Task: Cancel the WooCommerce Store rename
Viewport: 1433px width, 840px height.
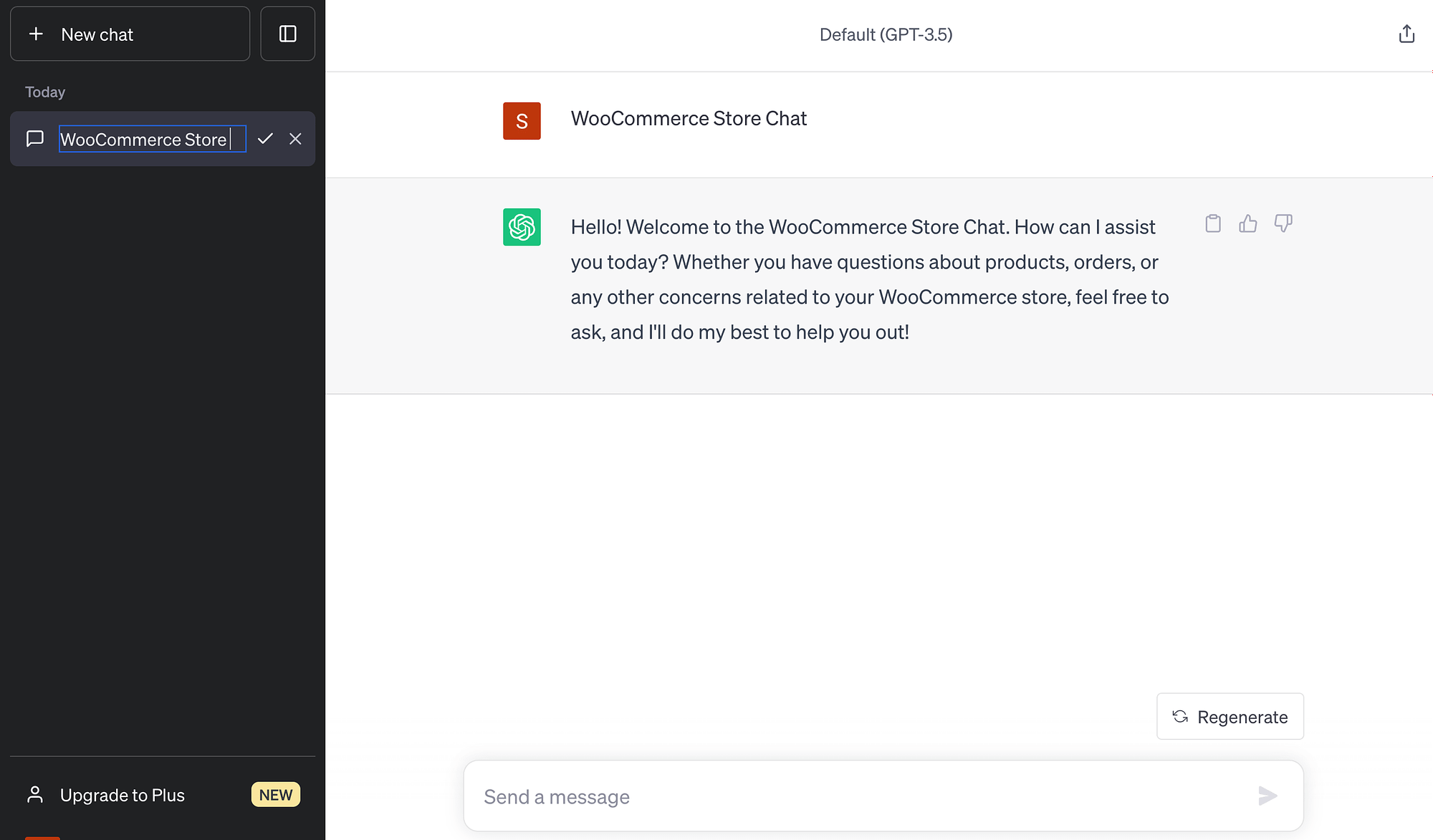Action: (x=295, y=139)
